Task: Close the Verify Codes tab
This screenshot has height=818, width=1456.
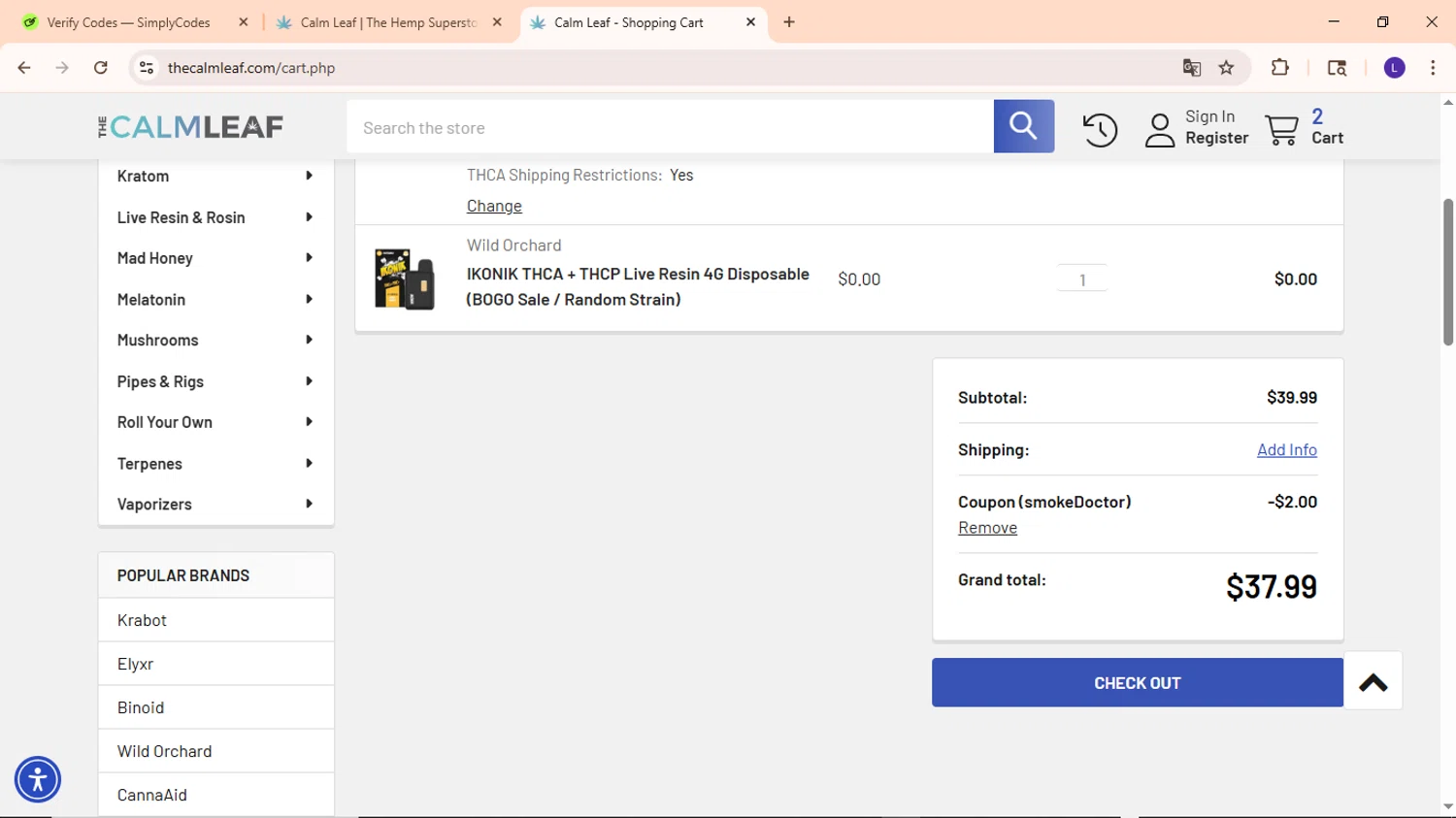Action: [244, 22]
